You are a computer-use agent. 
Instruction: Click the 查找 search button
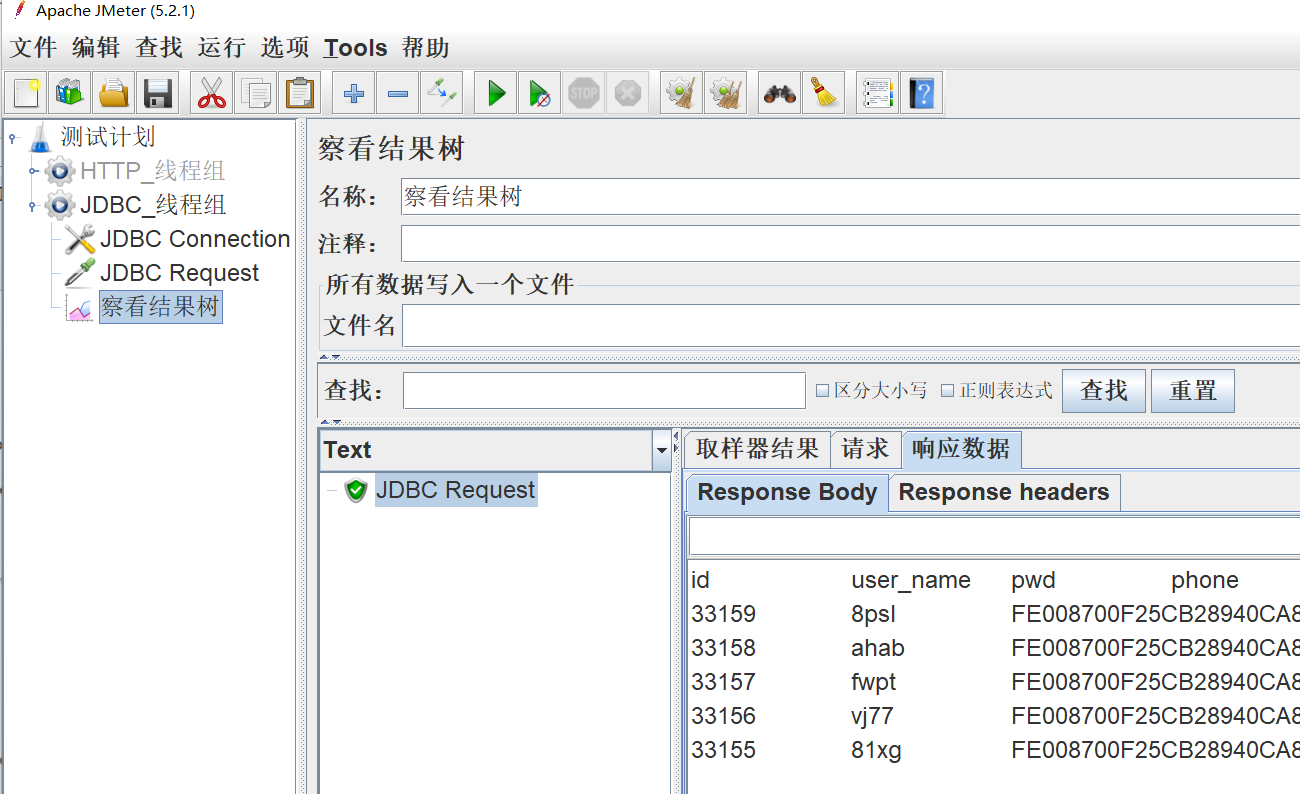pos(1104,391)
